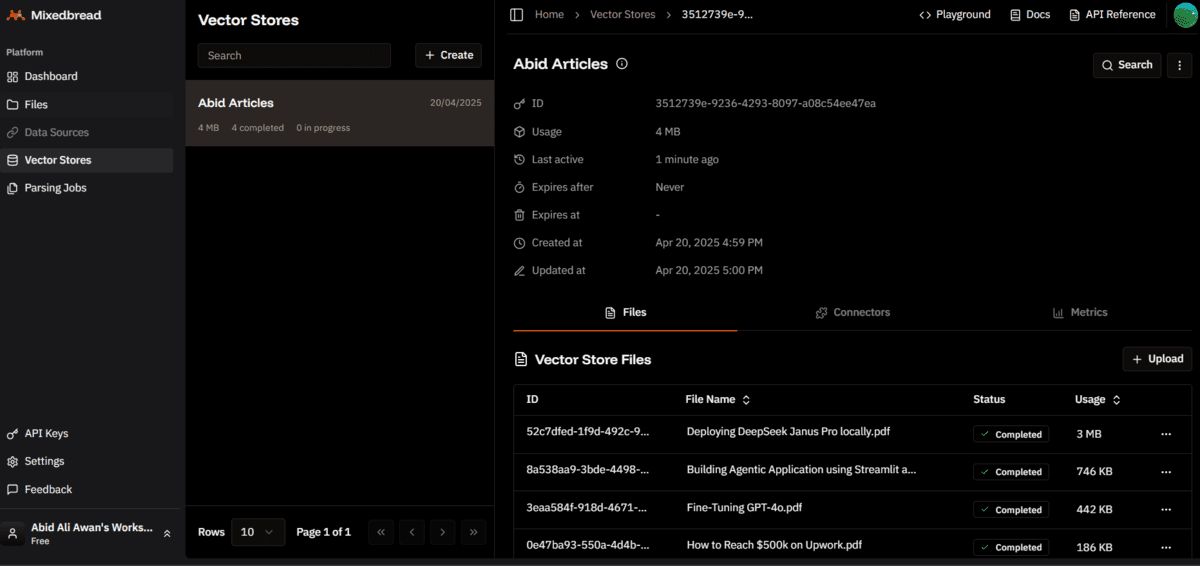This screenshot has width=1200, height=566.
Task: Open options for How to Reach $500k file
Action: [1166, 547]
